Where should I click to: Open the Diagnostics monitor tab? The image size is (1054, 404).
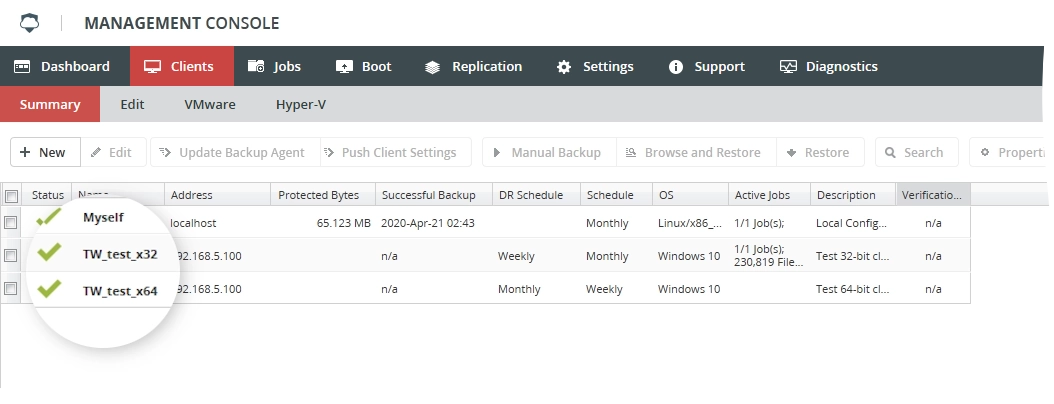coord(829,67)
